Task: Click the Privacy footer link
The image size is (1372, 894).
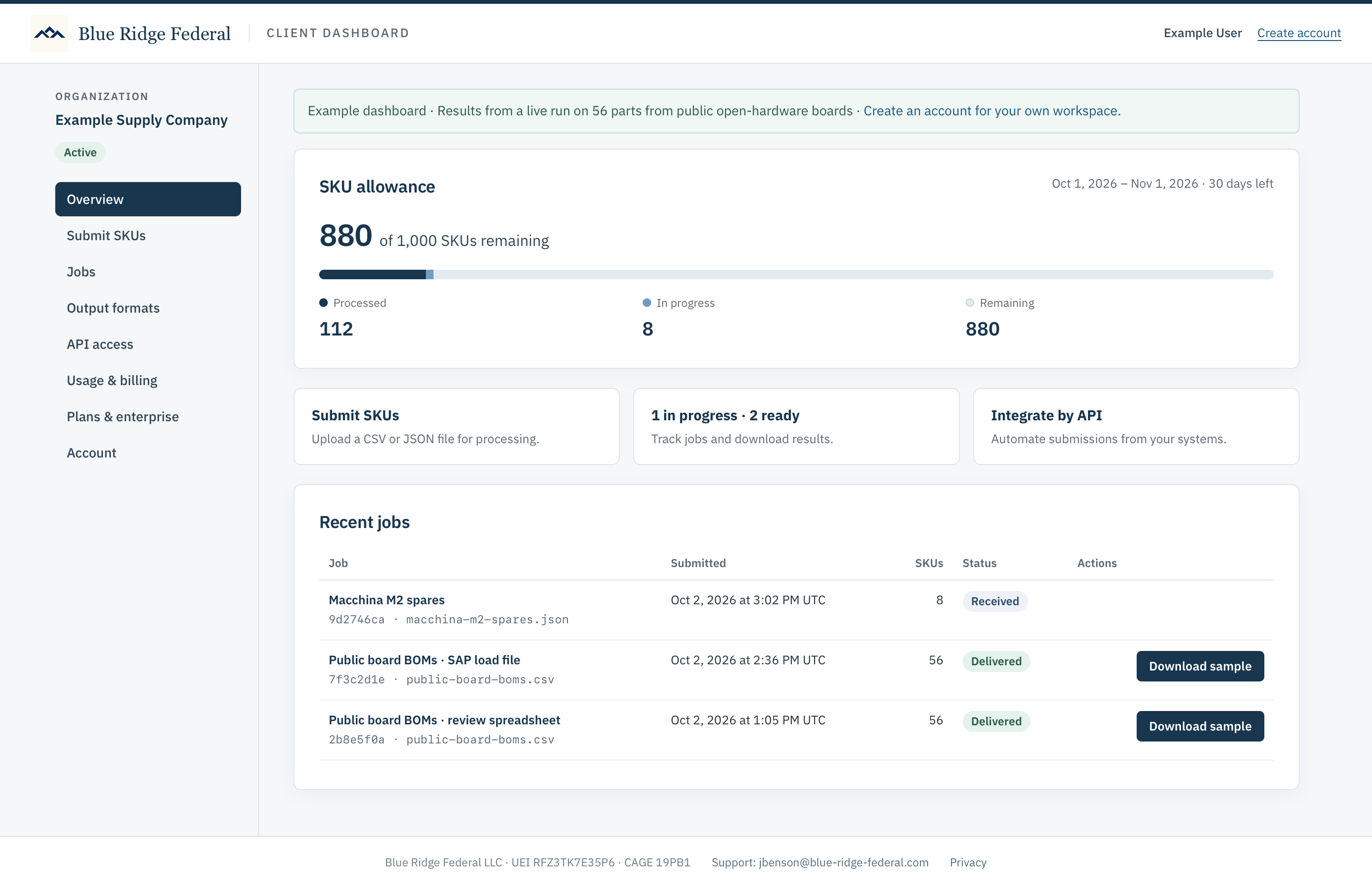Action: tap(968, 862)
